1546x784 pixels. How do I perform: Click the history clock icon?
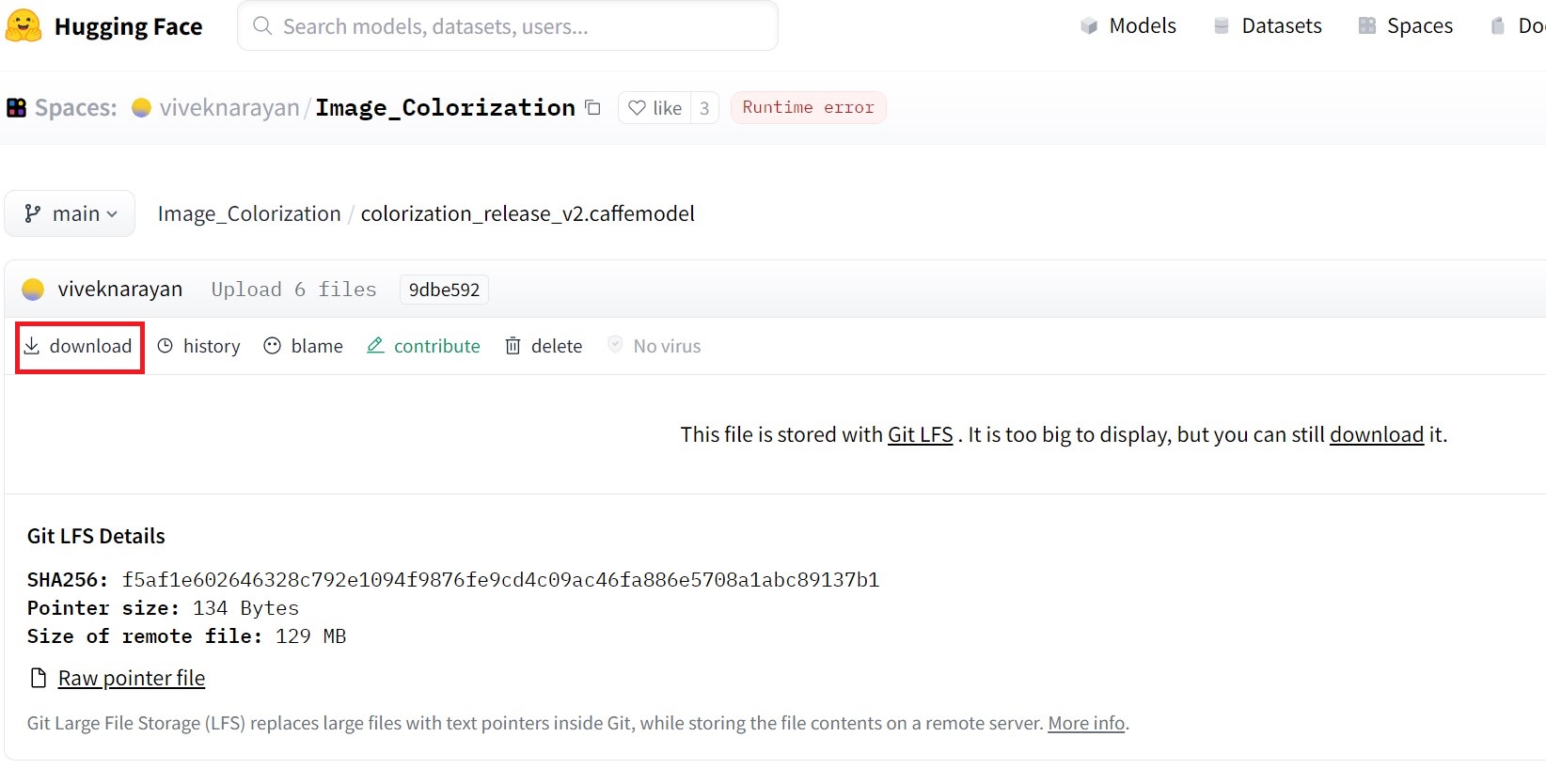point(166,346)
